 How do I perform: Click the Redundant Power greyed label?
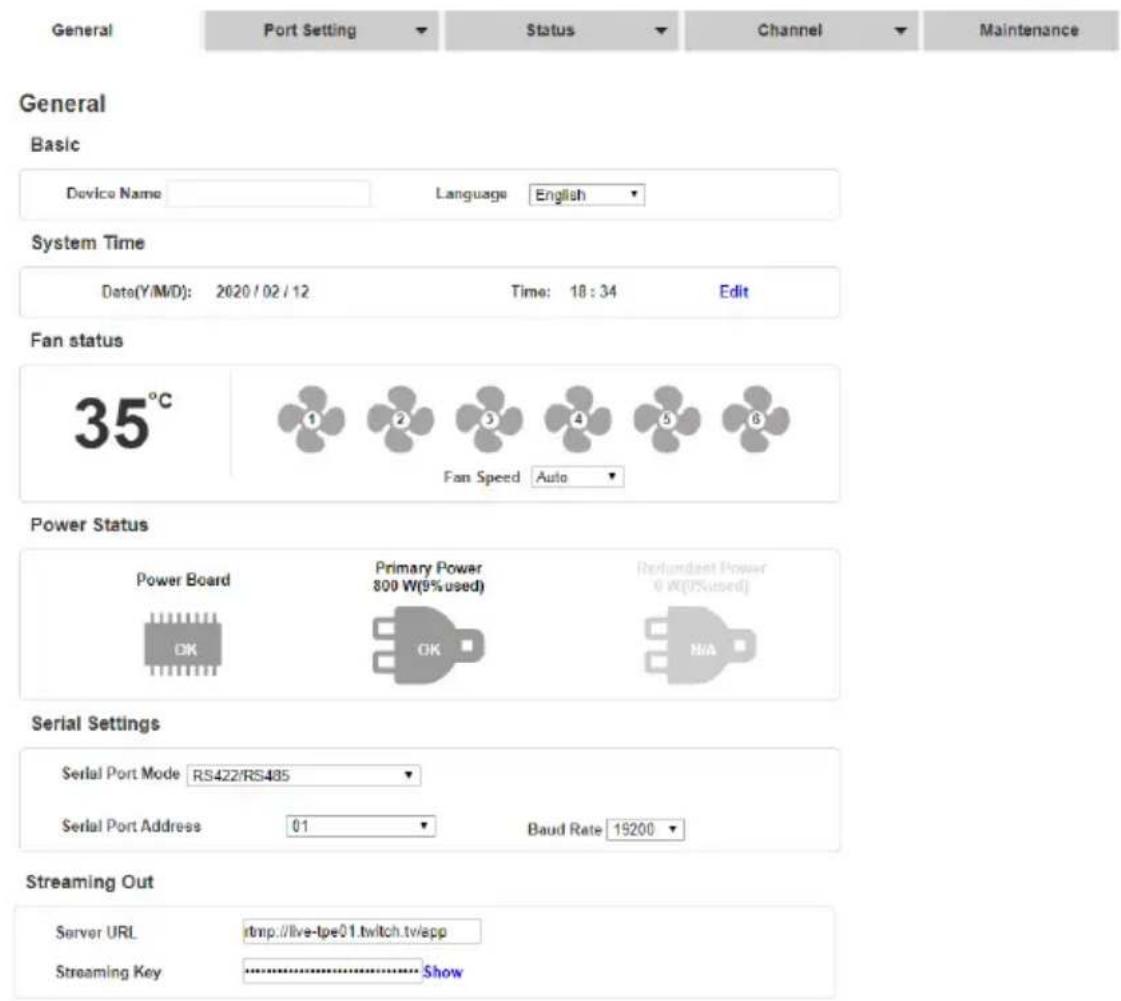pos(701,577)
